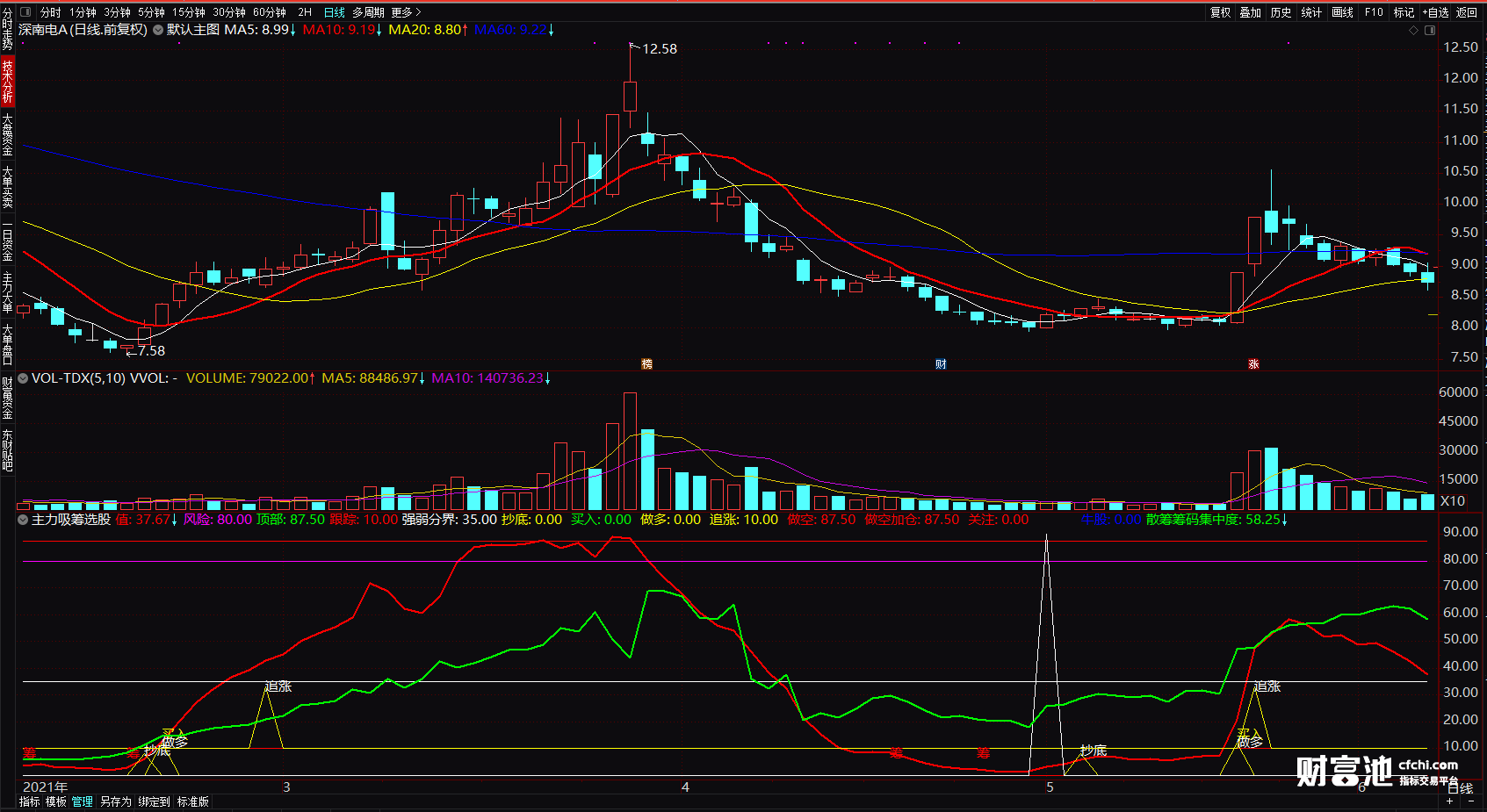Expand the 更多 periods menu
The height and width of the screenshot is (812, 1487).
(407, 12)
